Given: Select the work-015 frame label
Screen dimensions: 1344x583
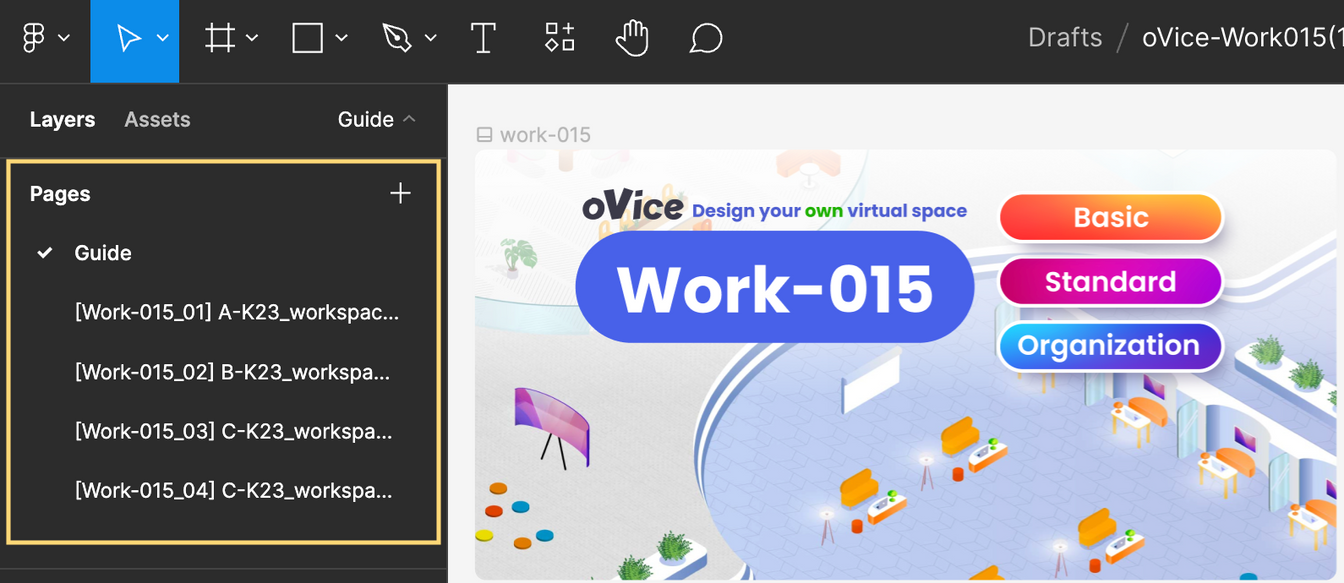Looking at the screenshot, I should coord(534,134).
